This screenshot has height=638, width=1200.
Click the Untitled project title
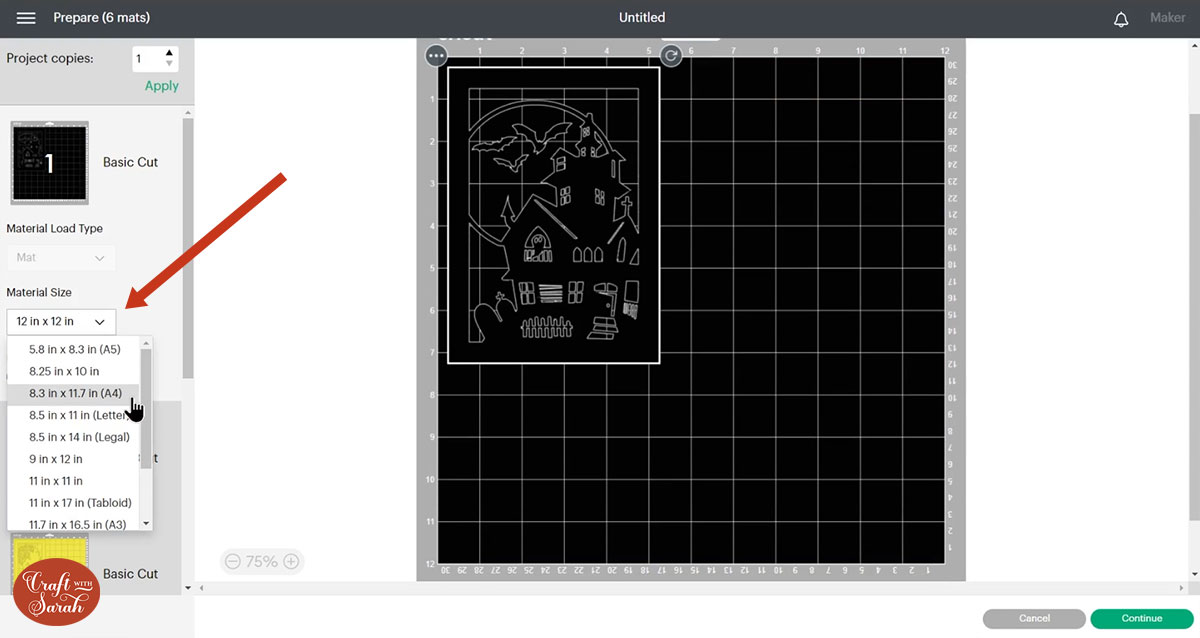click(x=642, y=18)
